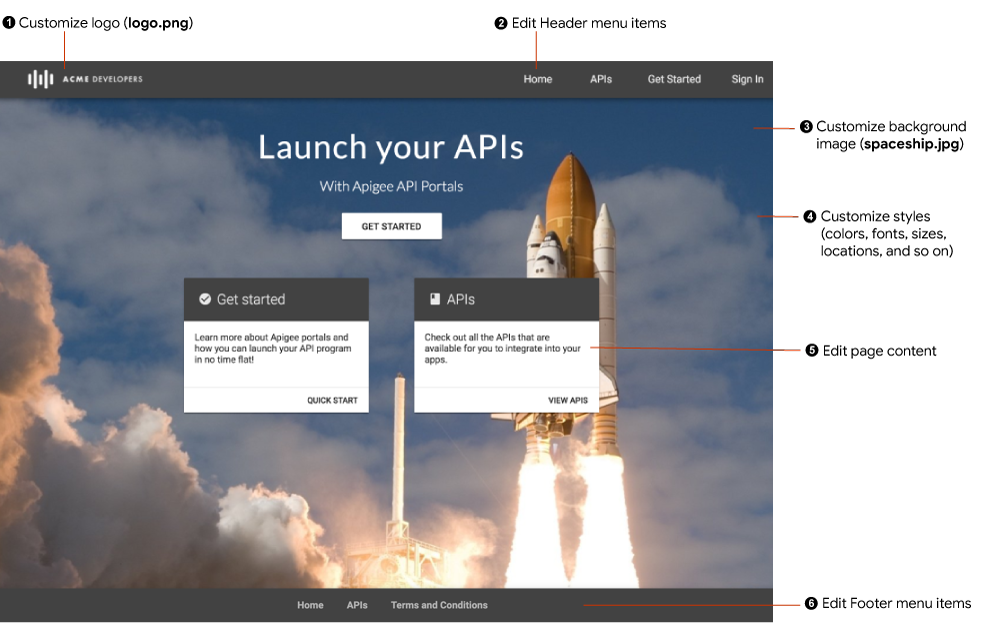Select Get Started in the top navigation
The width and height of the screenshot is (1000, 625).
(674, 79)
